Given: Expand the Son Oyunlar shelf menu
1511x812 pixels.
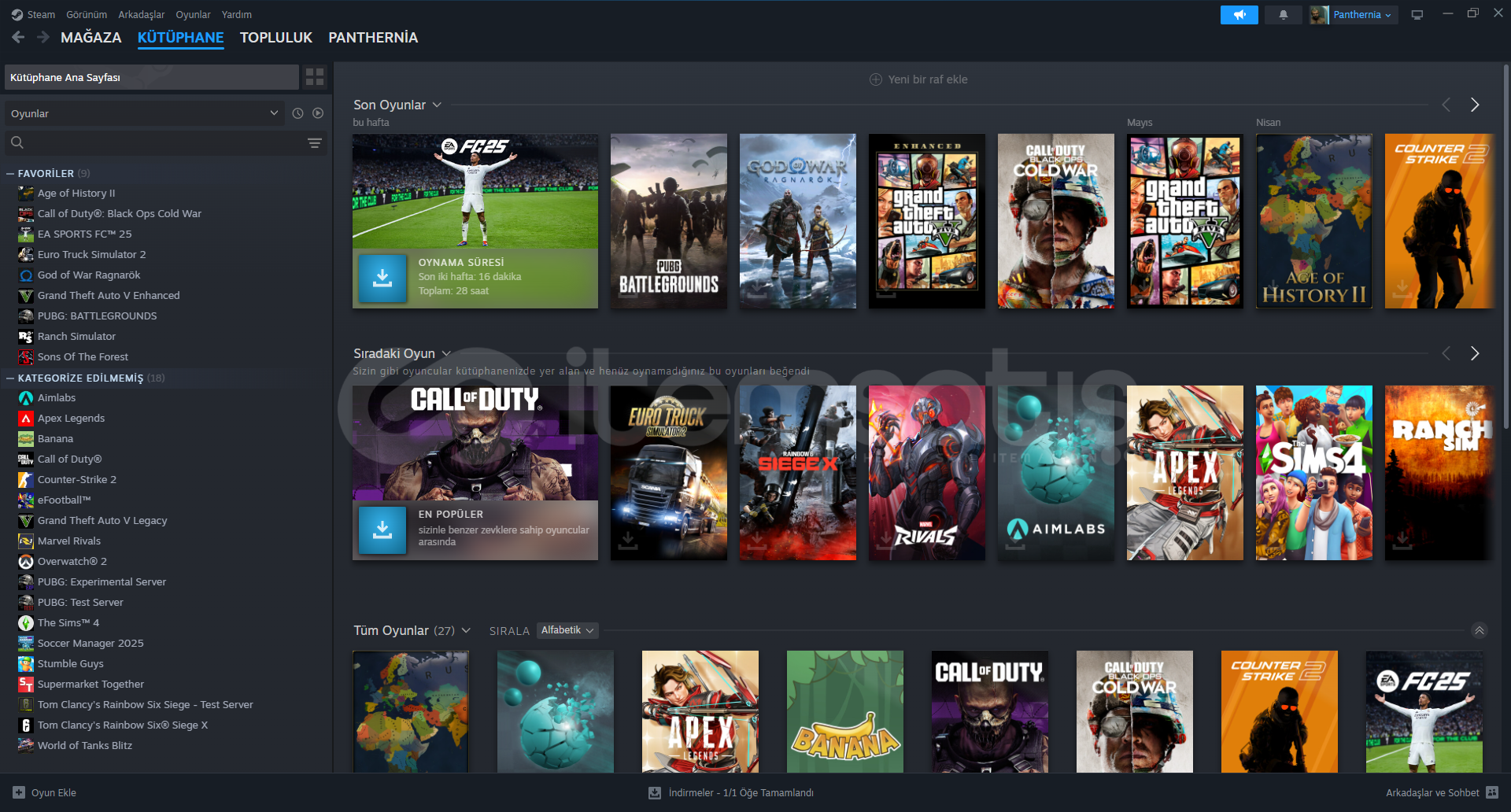Looking at the screenshot, I should [x=437, y=105].
